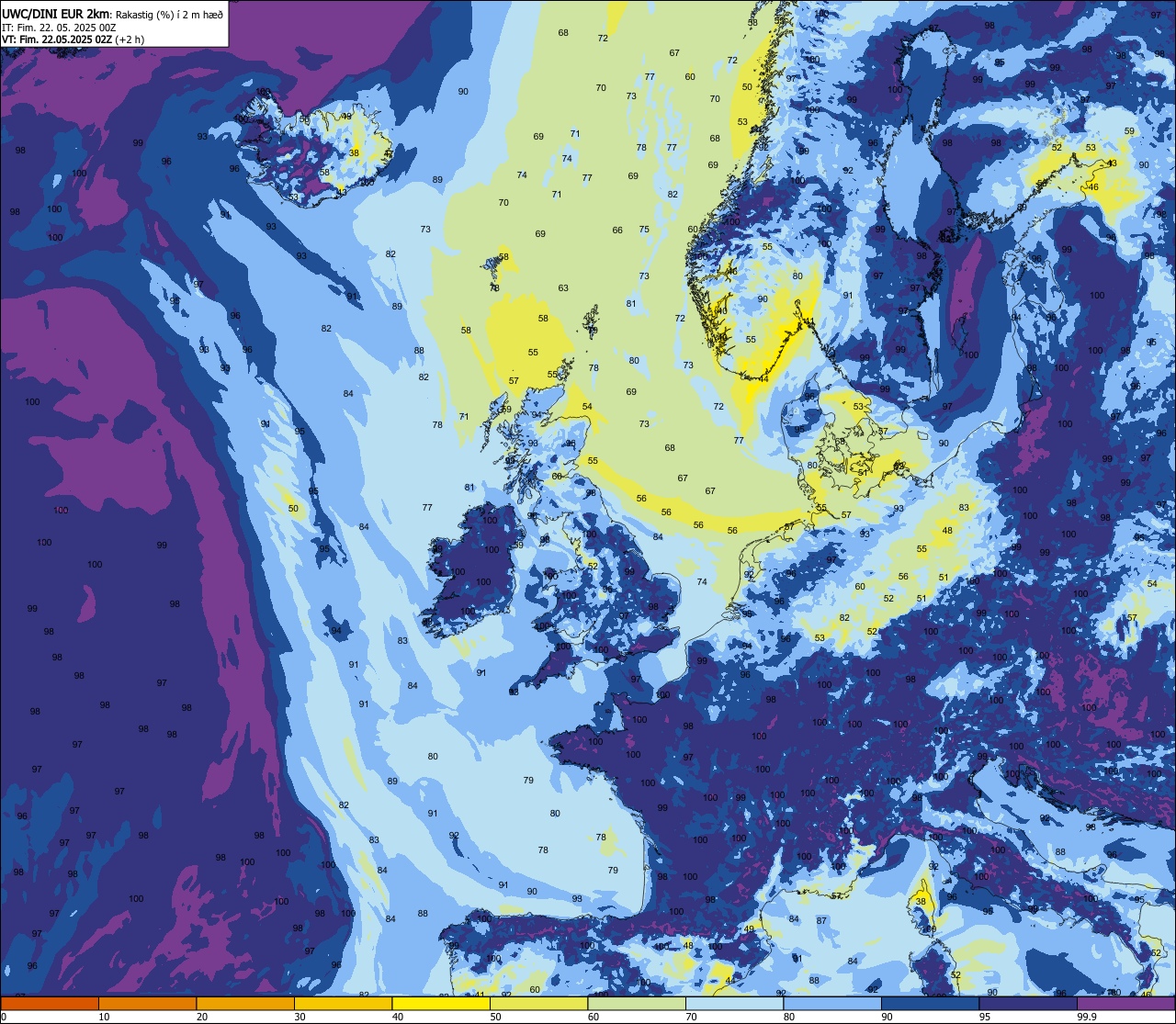Click the "66" humidity value on the map
The height and width of the screenshot is (1024, 1176).
(x=617, y=231)
